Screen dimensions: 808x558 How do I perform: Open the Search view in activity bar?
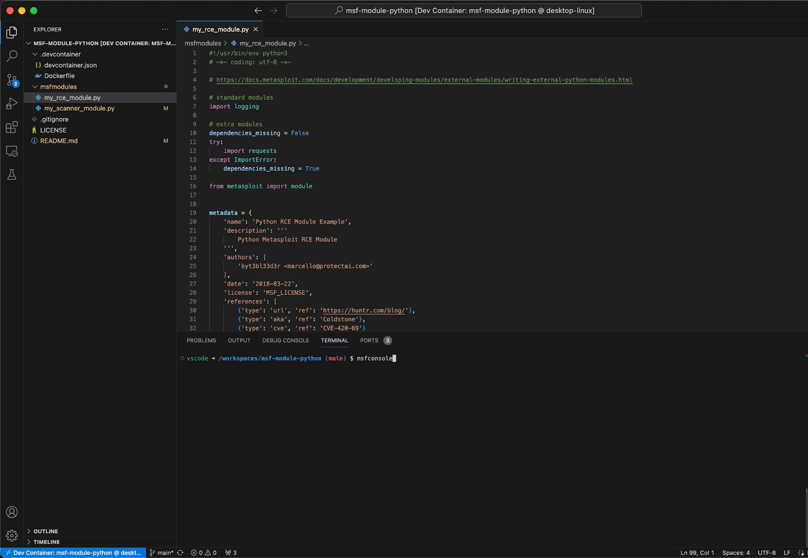click(12, 56)
